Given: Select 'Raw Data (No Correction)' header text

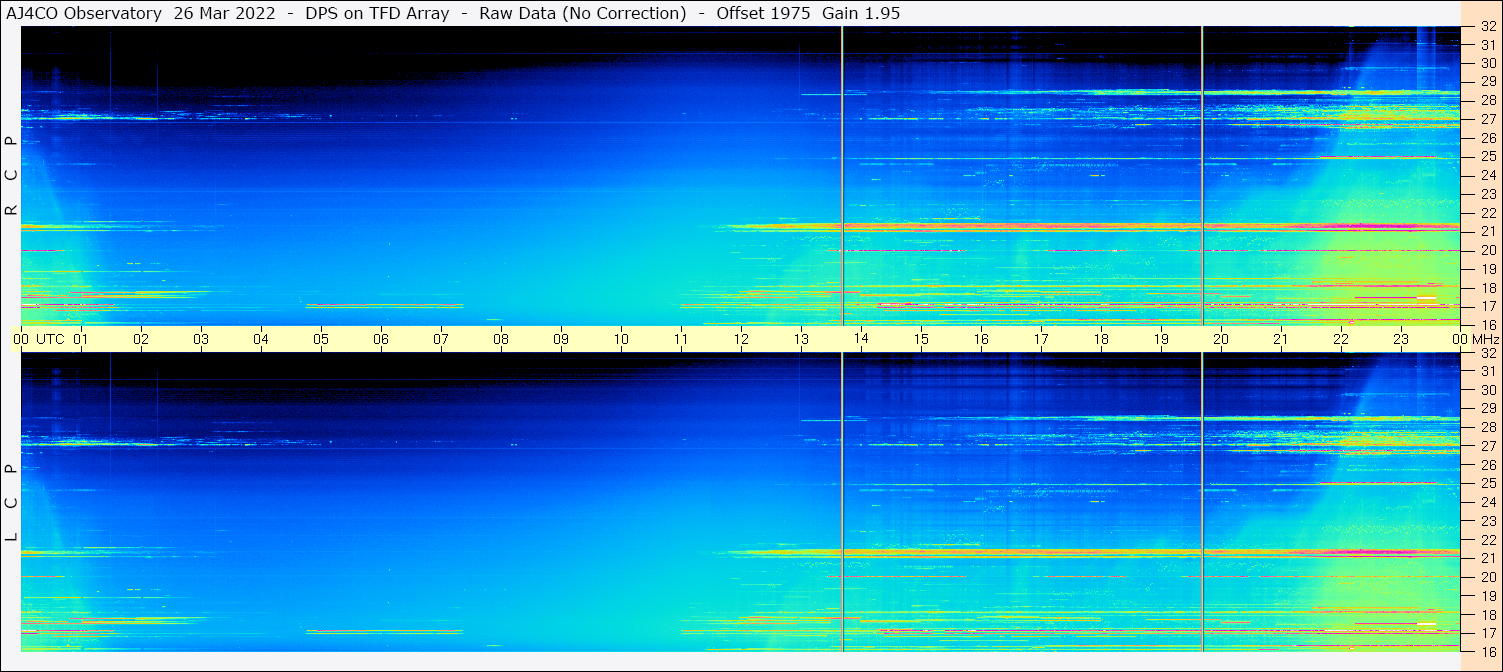Looking at the screenshot, I should (583, 13).
